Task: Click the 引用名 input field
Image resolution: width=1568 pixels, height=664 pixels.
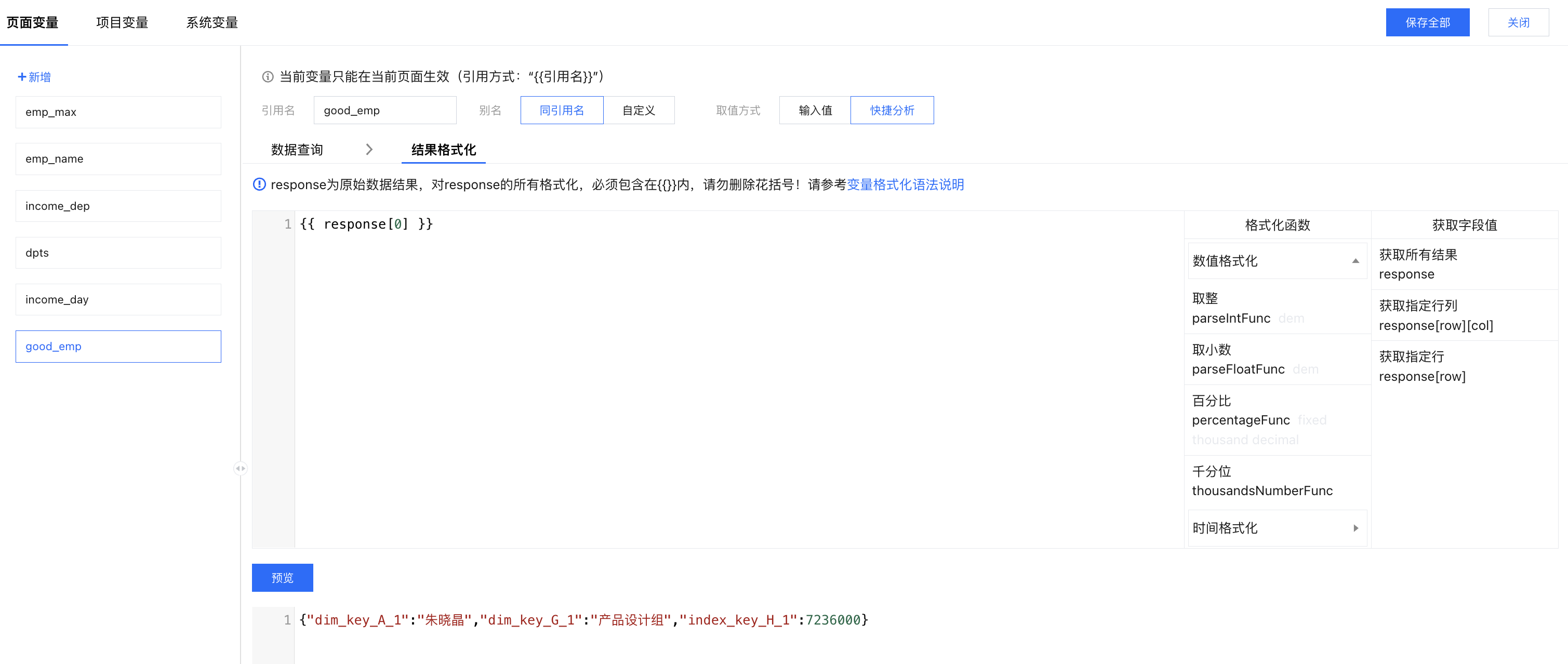Action: click(x=384, y=110)
